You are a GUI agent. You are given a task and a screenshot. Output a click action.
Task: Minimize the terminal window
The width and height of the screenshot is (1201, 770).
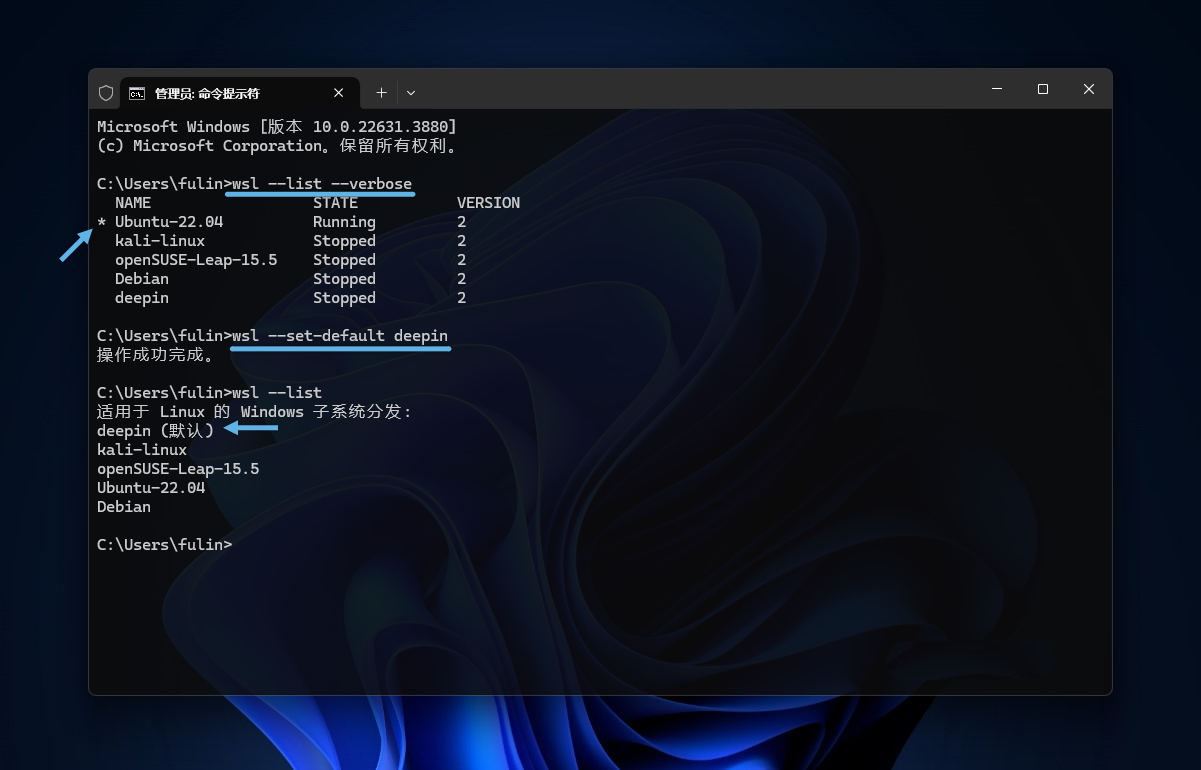[996, 89]
